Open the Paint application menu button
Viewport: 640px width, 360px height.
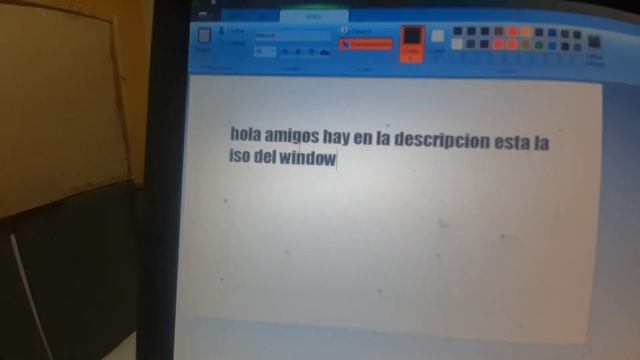(x=204, y=16)
